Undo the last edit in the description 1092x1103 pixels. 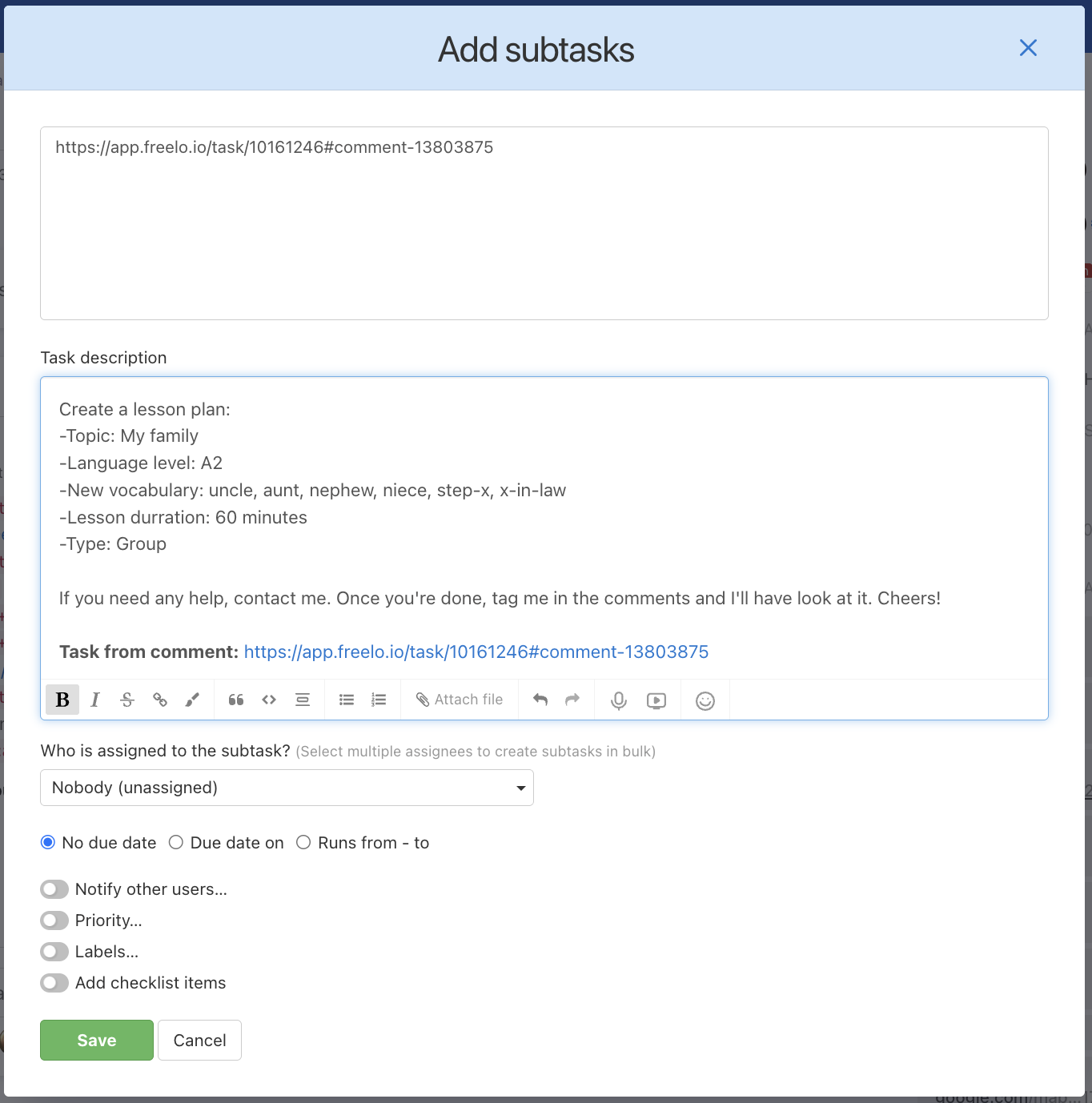[540, 699]
